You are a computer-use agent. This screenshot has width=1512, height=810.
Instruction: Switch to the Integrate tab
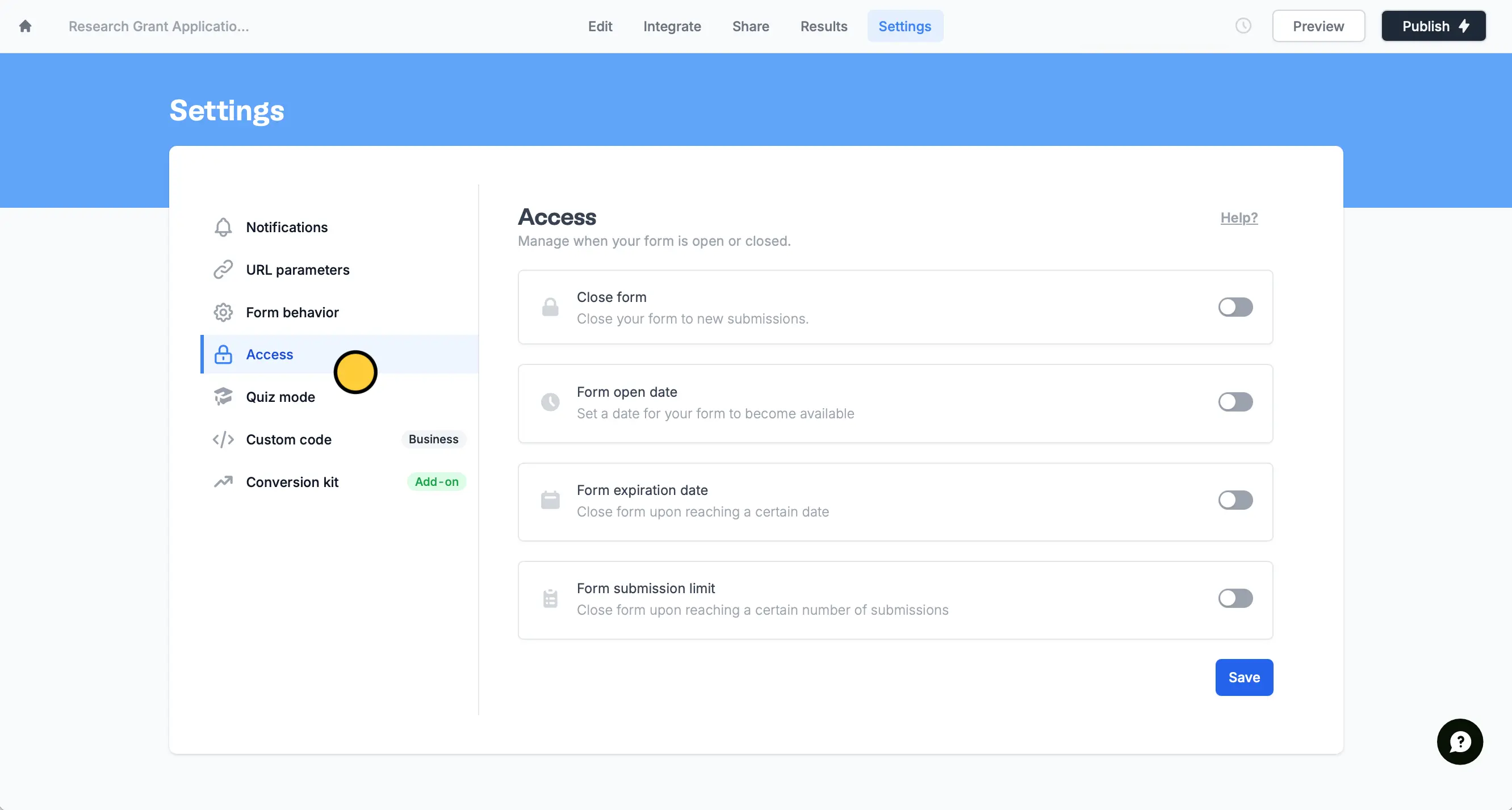pyautogui.click(x=672, y=27)
